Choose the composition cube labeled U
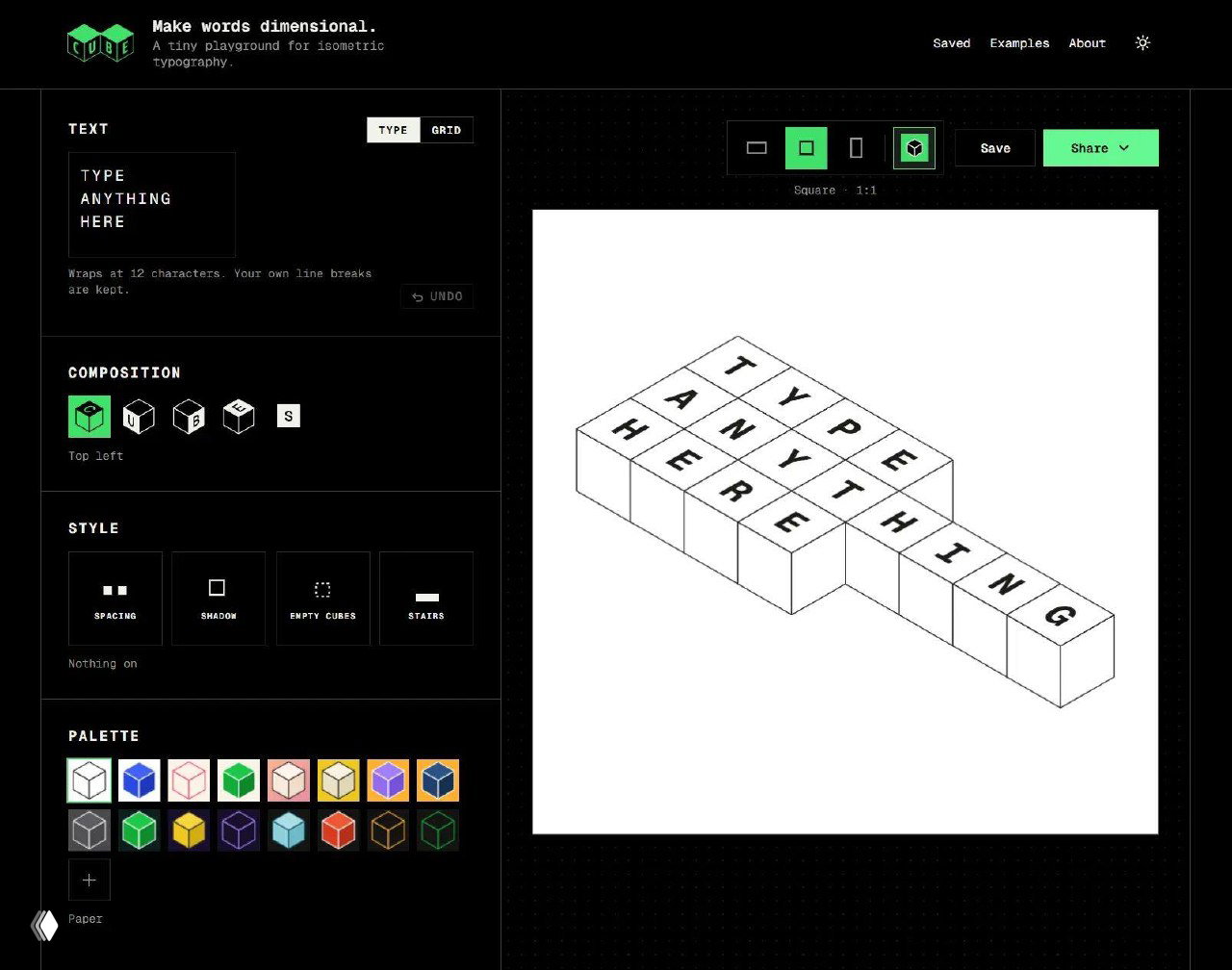 [140, 417]
